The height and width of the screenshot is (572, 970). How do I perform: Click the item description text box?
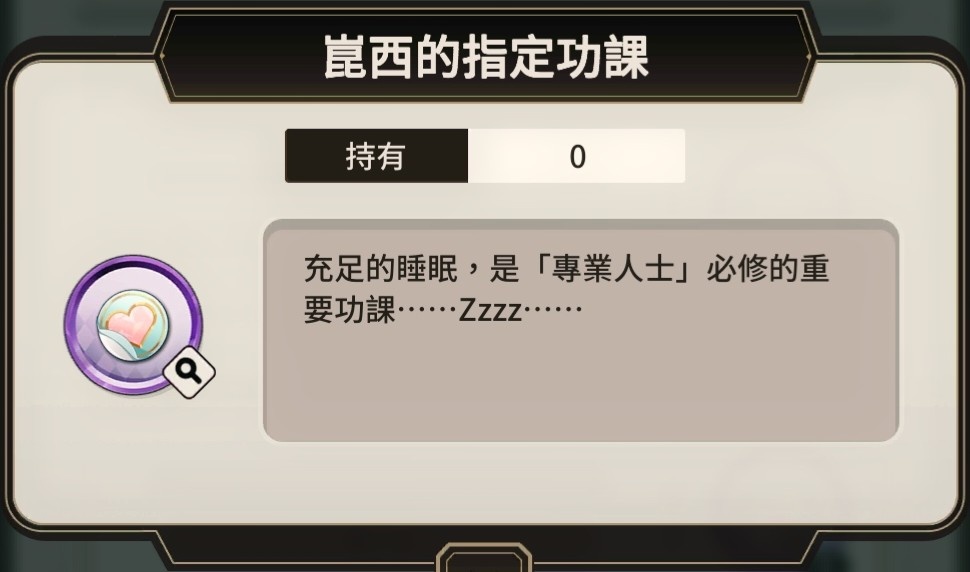[x=581, y=330]
